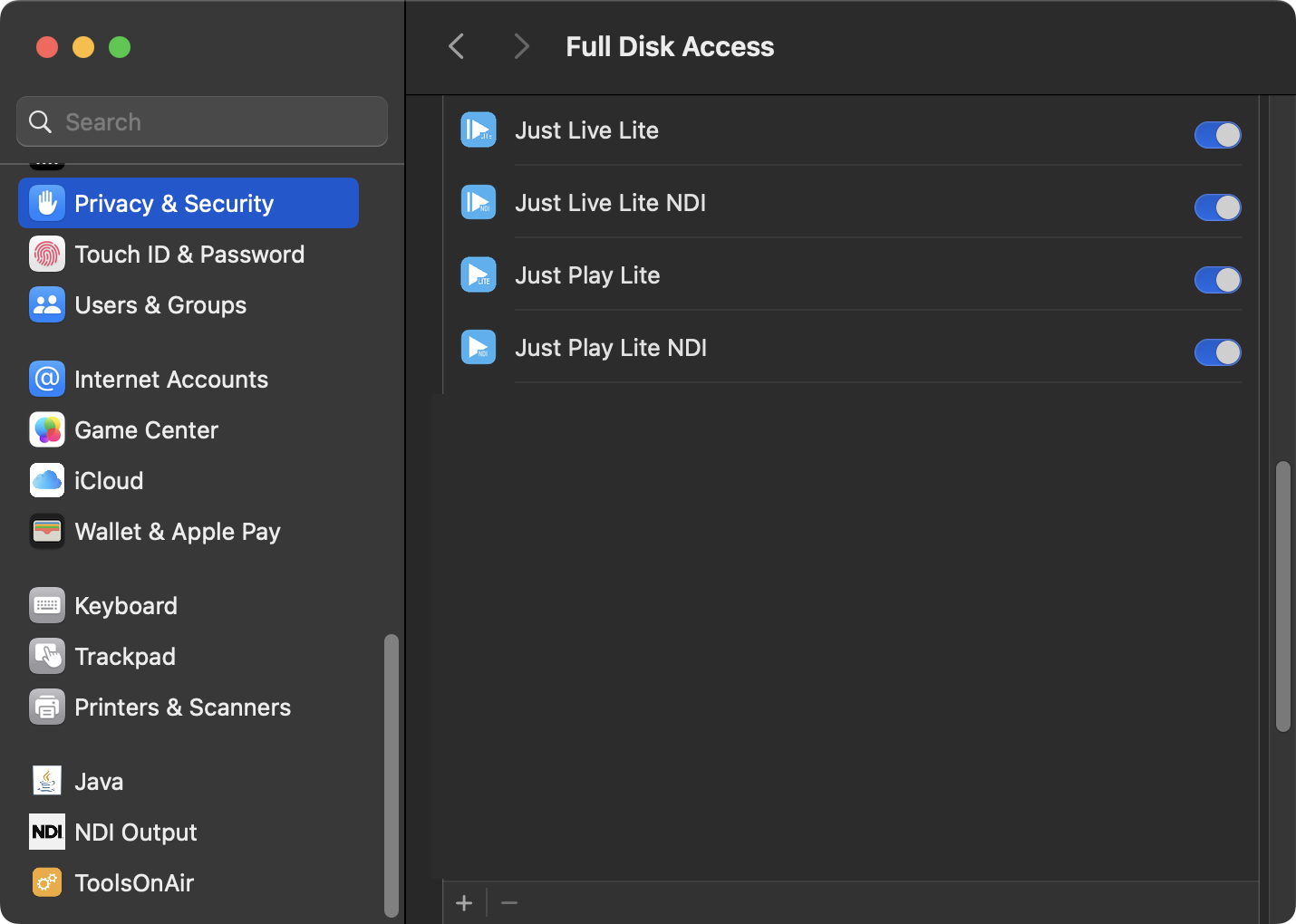Image resolution: width=1296 pixels, height=924 pixels.
Task: Open Privacy & Security settings
Action: [x=189, y=203]
